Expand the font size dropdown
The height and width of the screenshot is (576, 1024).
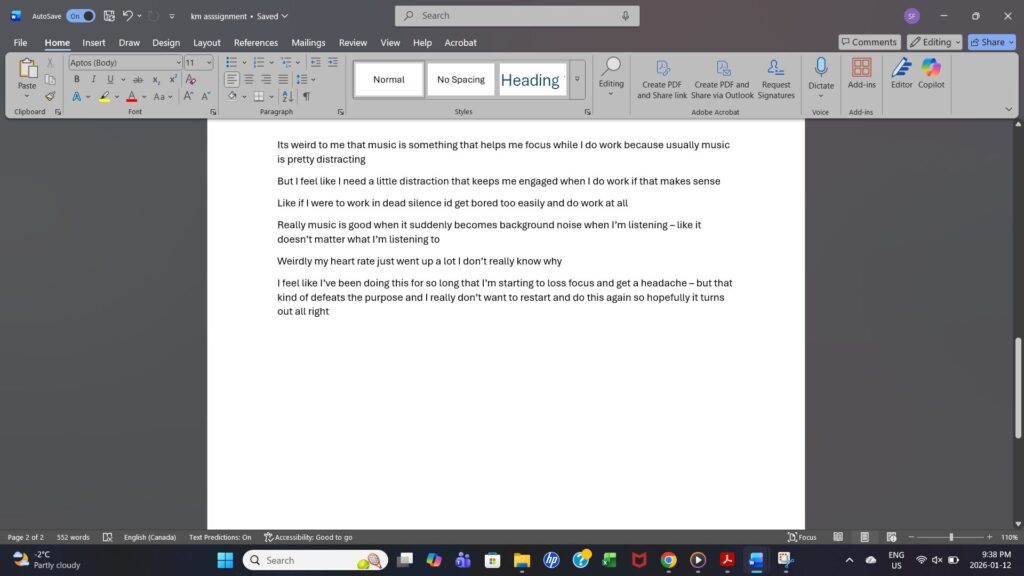[209, 62]
